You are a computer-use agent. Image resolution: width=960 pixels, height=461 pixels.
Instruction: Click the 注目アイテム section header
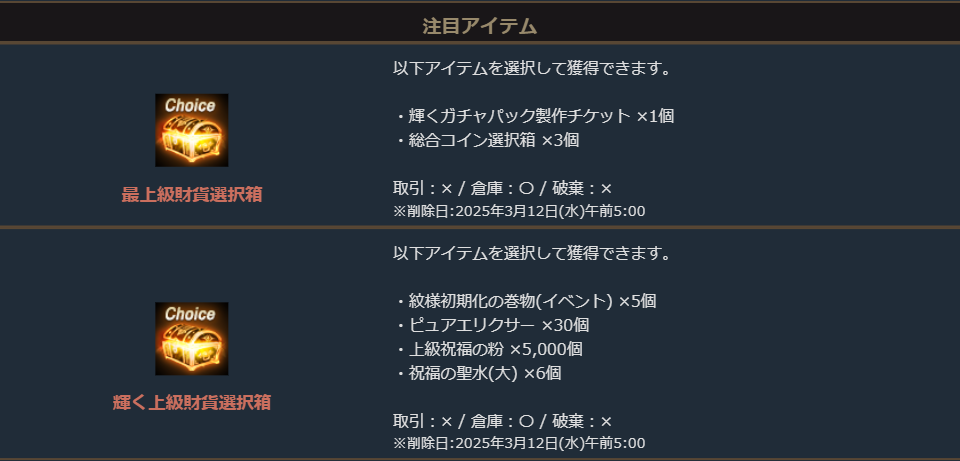480,24
